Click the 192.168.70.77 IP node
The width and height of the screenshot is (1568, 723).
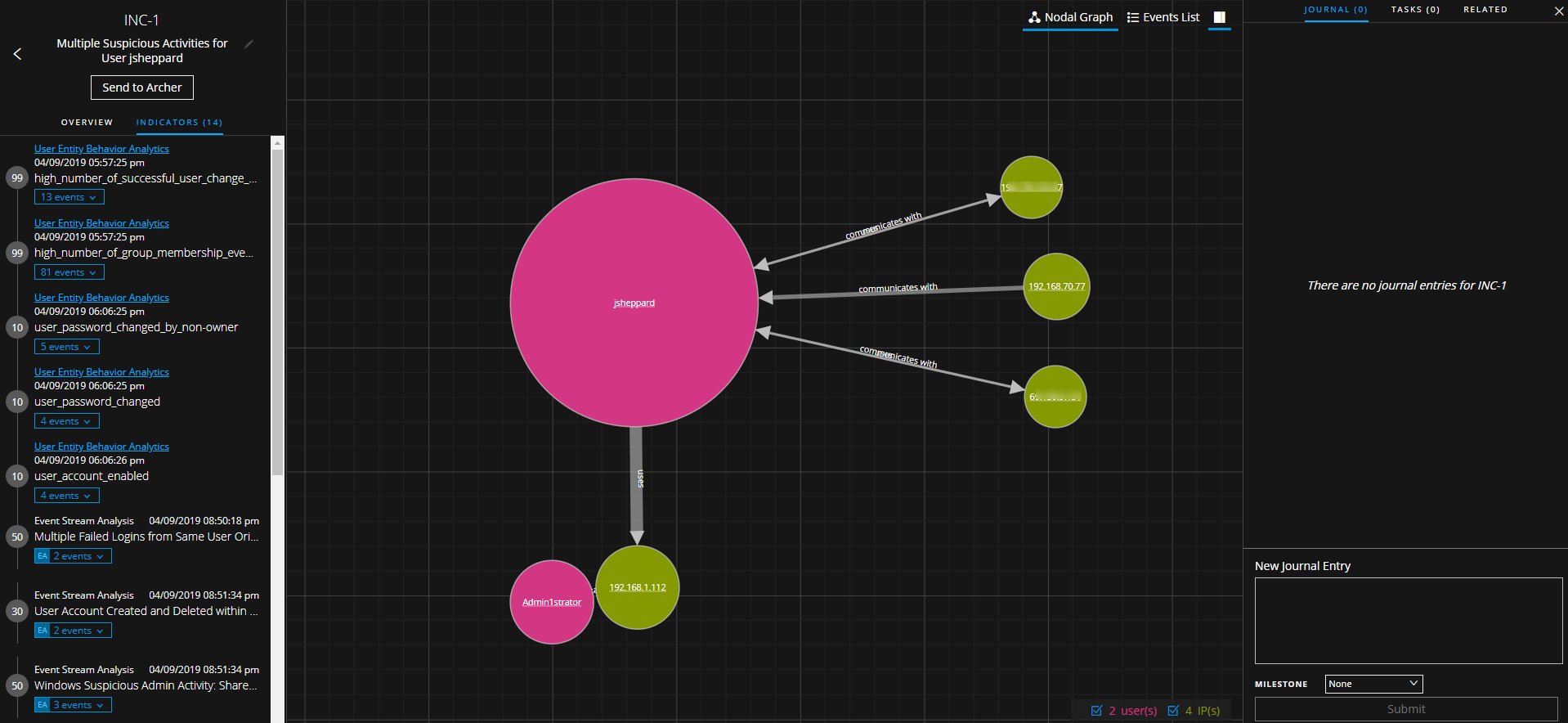tap(1056, 286)
